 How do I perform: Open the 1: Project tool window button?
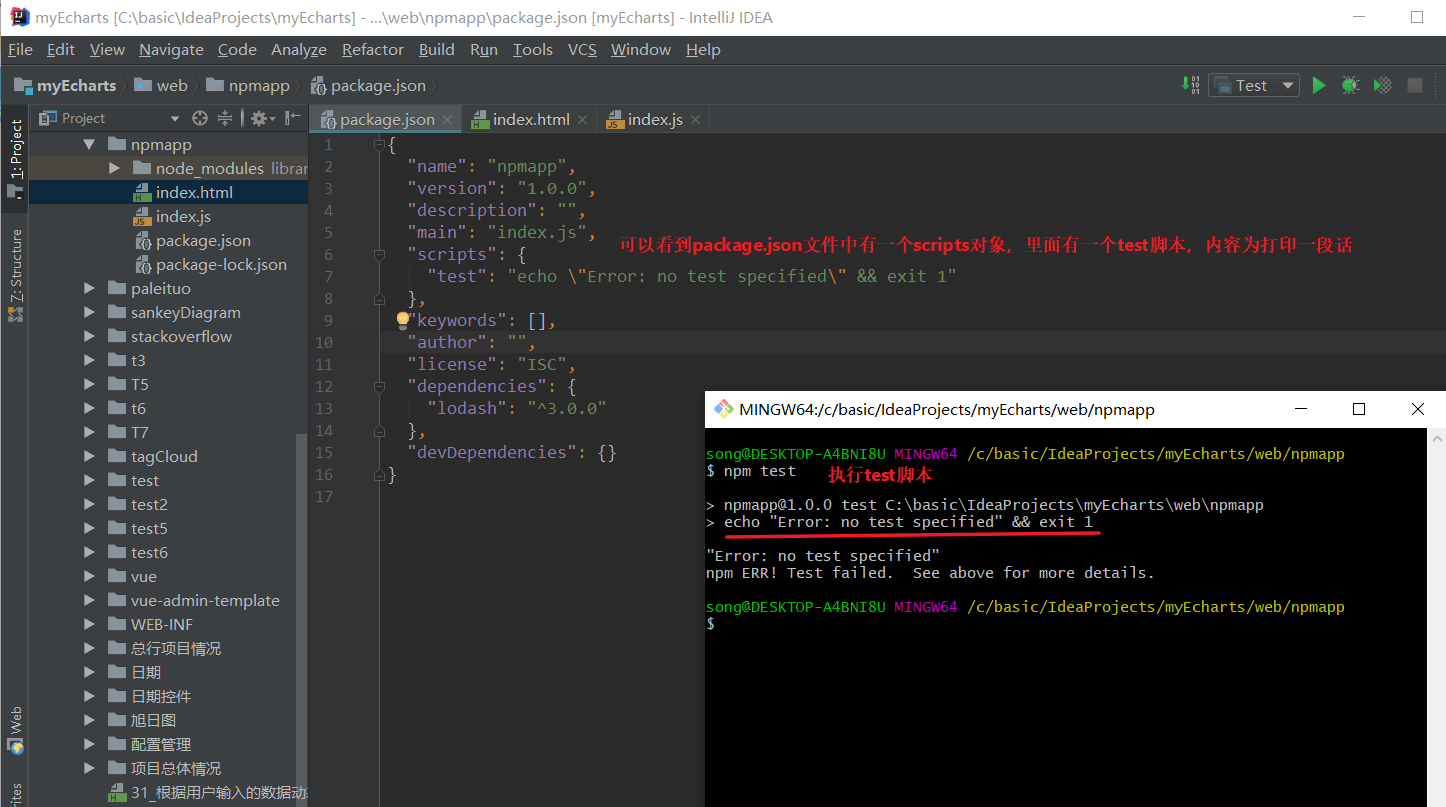pos(15,157)
